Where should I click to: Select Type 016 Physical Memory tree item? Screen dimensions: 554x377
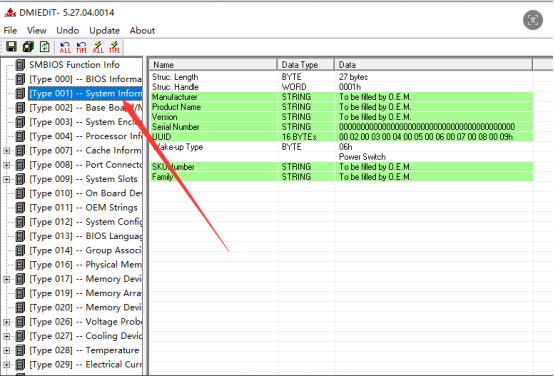(x=85, y=265)
